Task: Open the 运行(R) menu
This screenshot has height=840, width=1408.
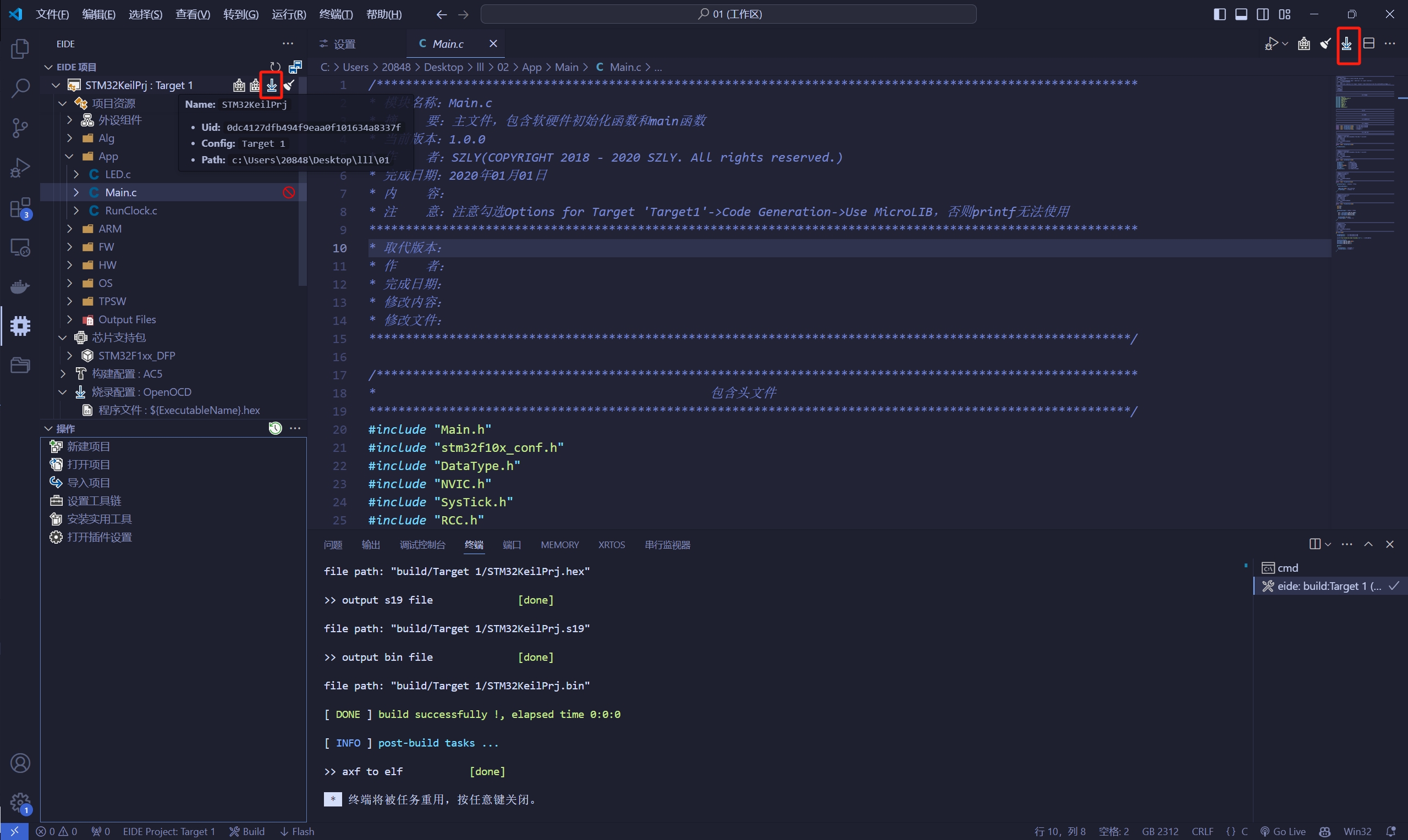Action: click(x=289, y=14)
